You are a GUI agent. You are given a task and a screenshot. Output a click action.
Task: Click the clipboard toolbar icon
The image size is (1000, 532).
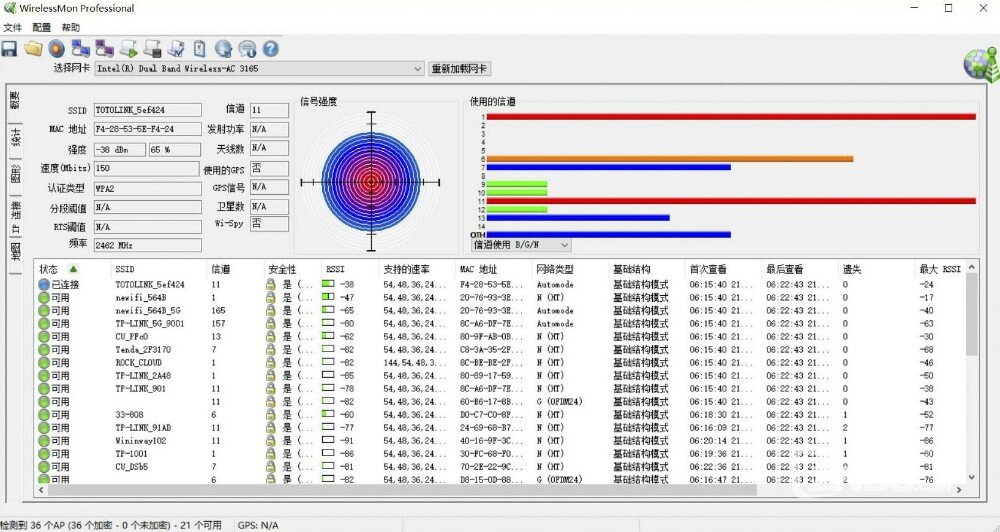(x=200, y=48)
